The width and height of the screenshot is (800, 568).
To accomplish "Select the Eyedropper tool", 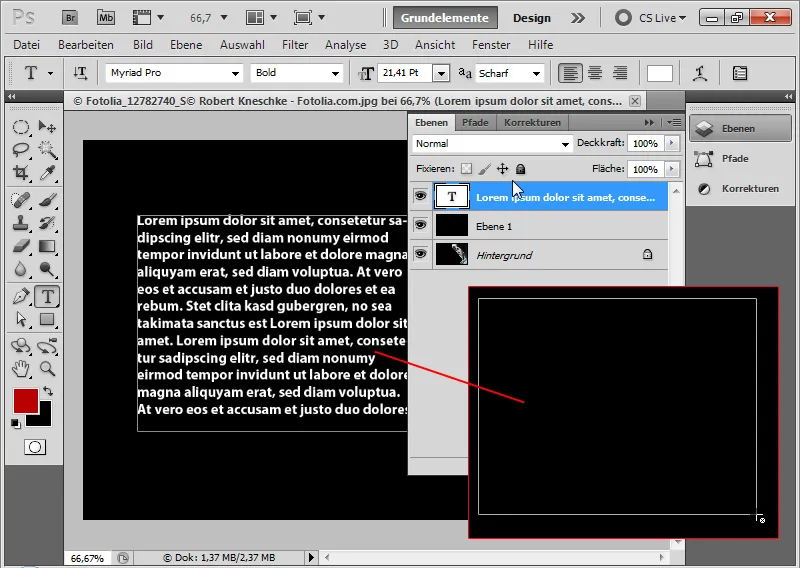I will point(47,172).
